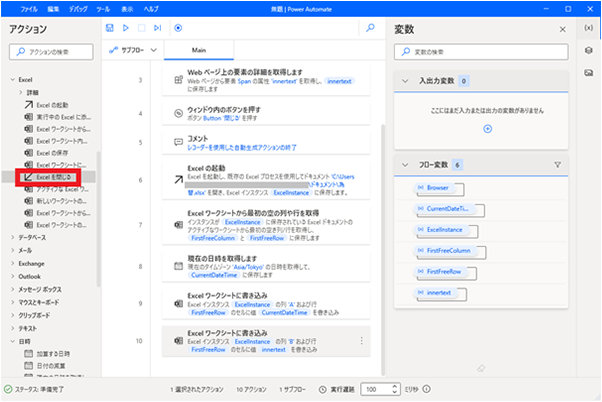
Task: Open the flow search magnifier icon
Action: point(370,28)
